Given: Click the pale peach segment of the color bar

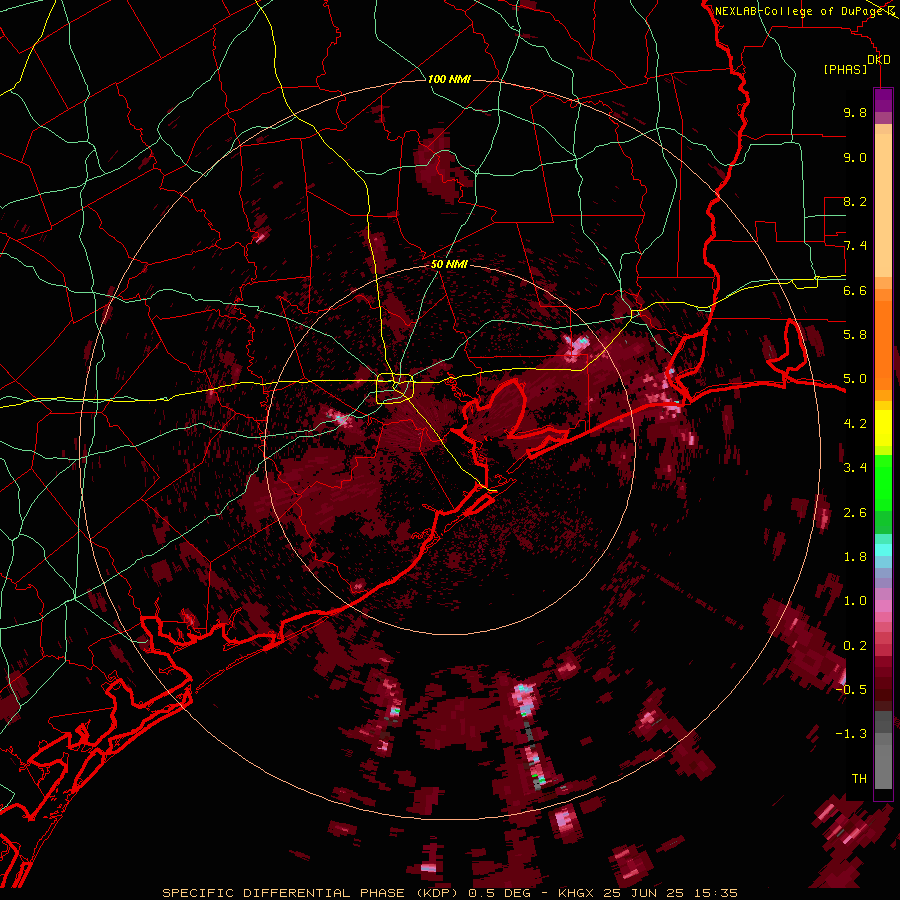Looking at the screenshot, I should [883, 207].
